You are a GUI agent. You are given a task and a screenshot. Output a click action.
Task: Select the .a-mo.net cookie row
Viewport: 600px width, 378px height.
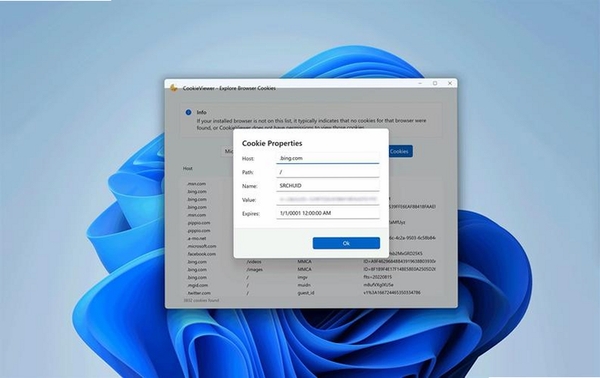(311, 238)
